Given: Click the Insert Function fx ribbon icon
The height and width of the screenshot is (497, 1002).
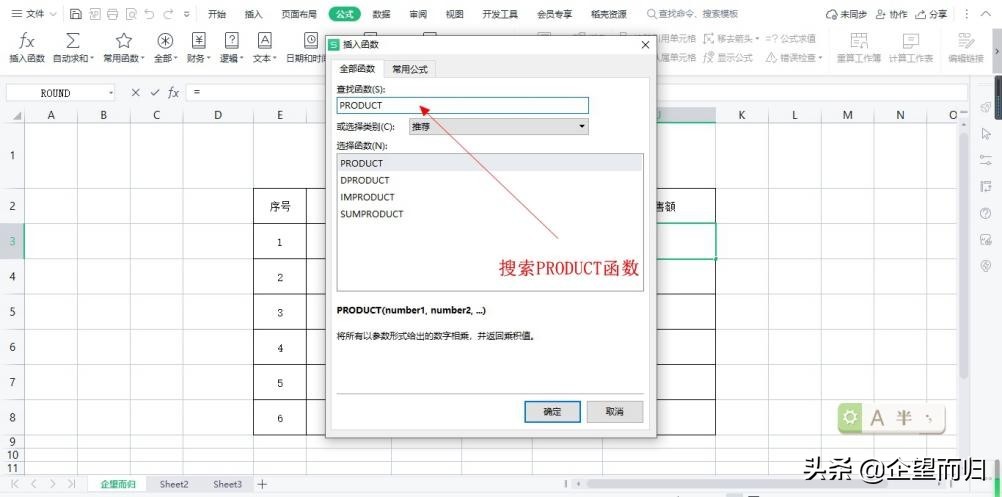Looking at the screenshot, I should tap(27, 41).
